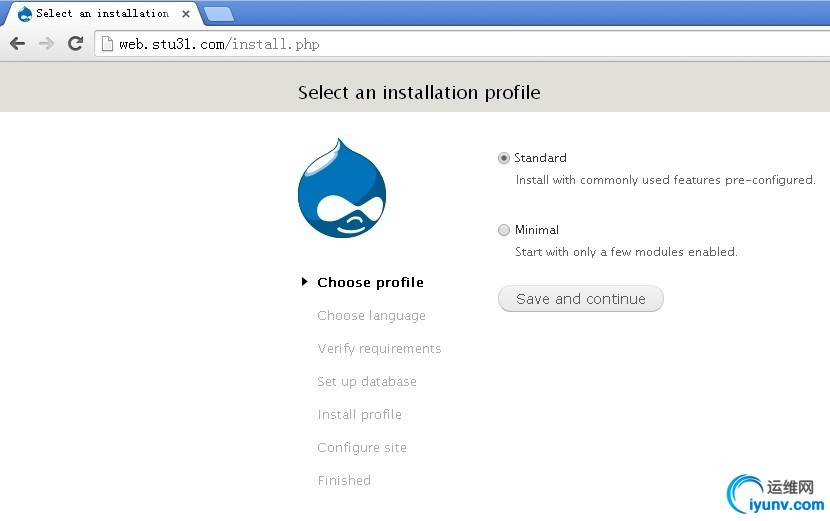The width and height of the screenshot is (830, 521).
Task: Select the Standard profile radio button
Action: pyautogui.click(x=504, y=158)
